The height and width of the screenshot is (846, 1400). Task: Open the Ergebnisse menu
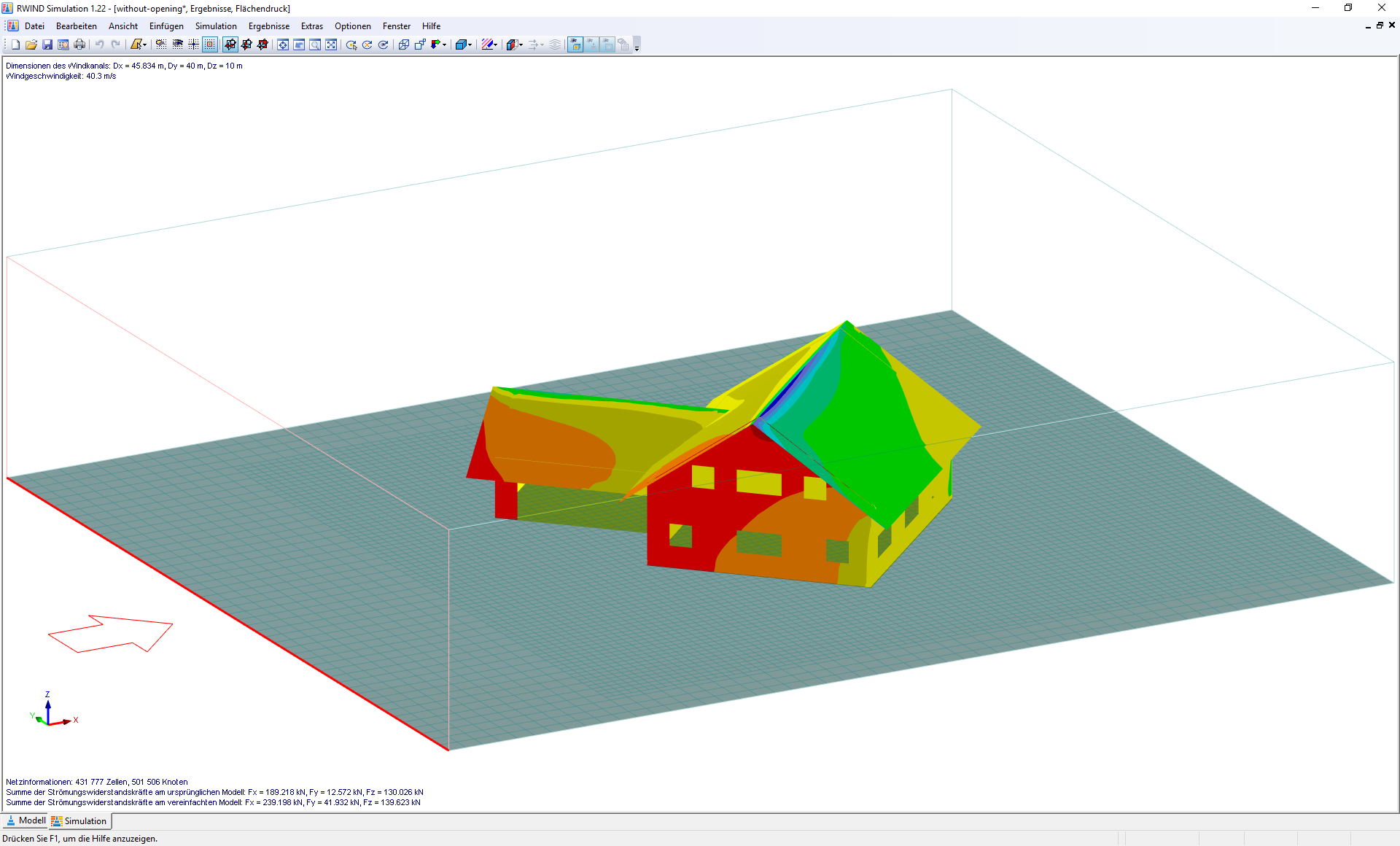(268, 26)
